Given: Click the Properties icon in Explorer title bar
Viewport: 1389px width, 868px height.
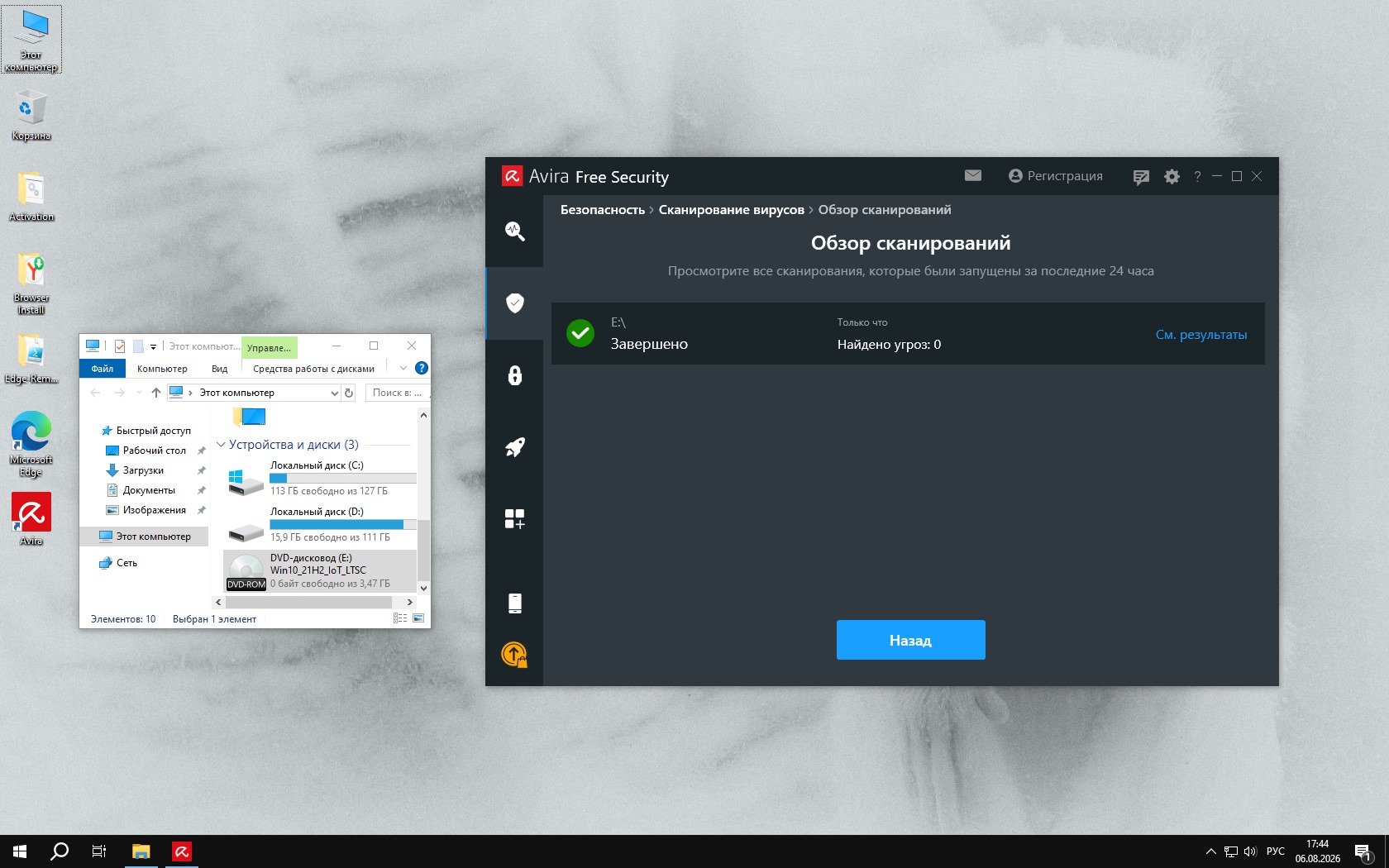Looking at the screenshot, I should pos(120,346).
